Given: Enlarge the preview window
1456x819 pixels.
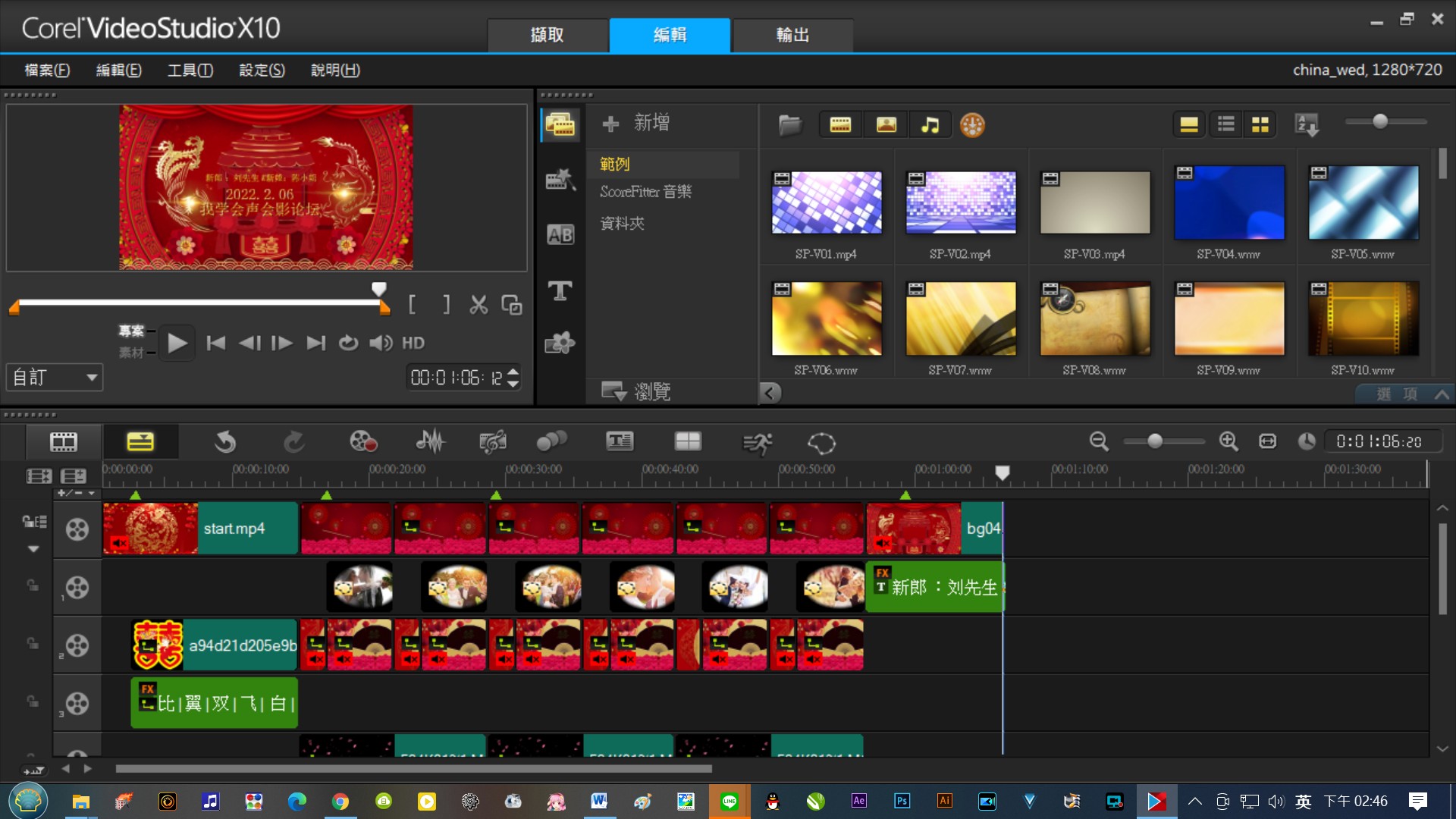Looking at the screenshot, I should click(512, 305).
